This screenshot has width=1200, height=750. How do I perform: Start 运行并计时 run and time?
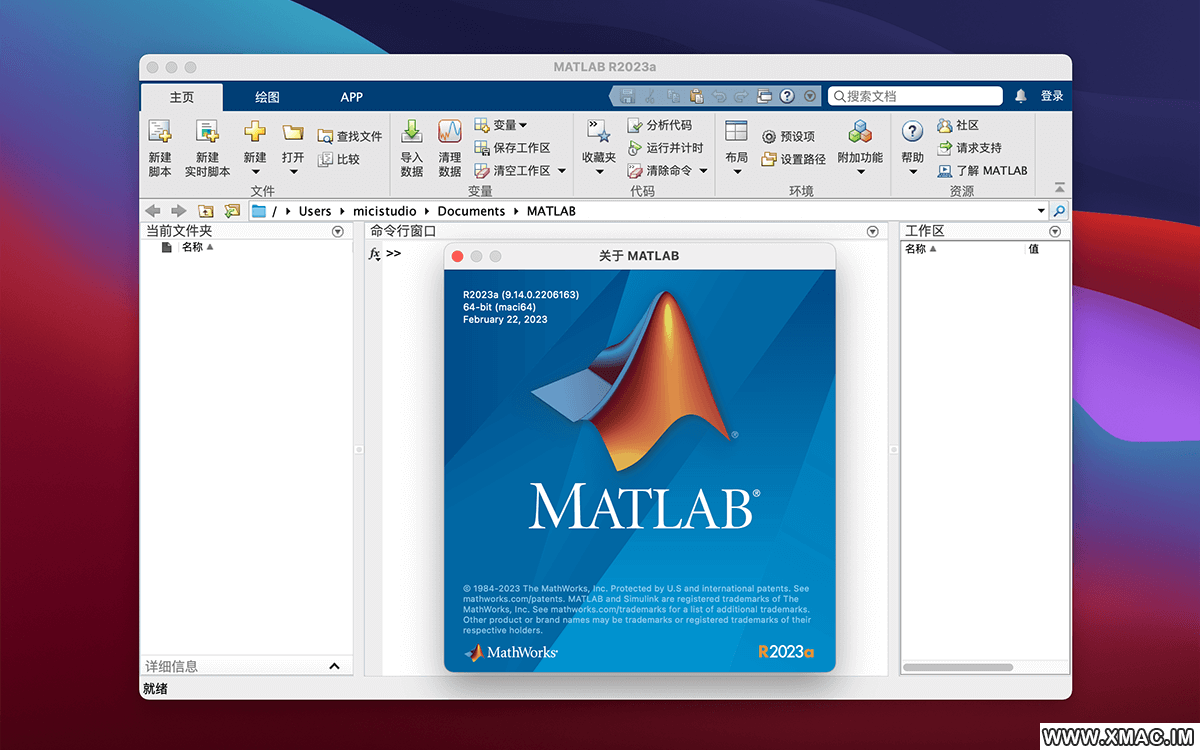(x=665, y=148)
